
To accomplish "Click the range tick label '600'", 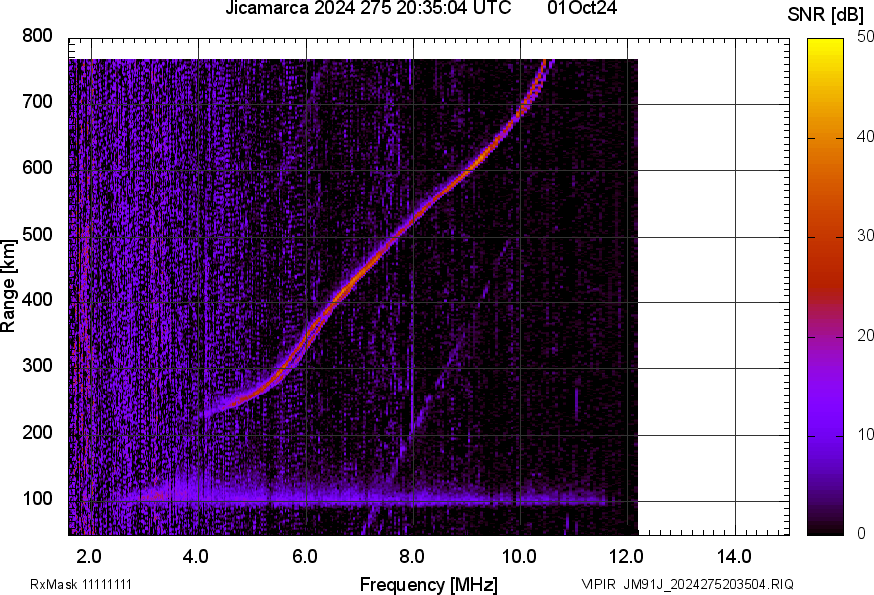I will 37,167.
